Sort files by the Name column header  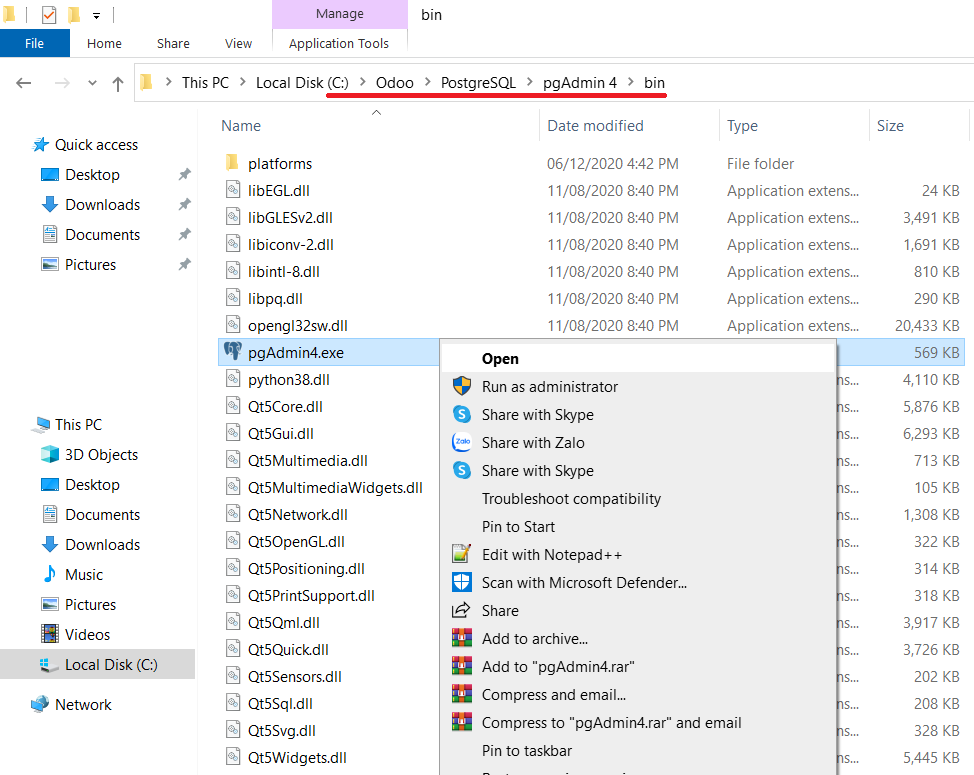[x=377, y=125]
